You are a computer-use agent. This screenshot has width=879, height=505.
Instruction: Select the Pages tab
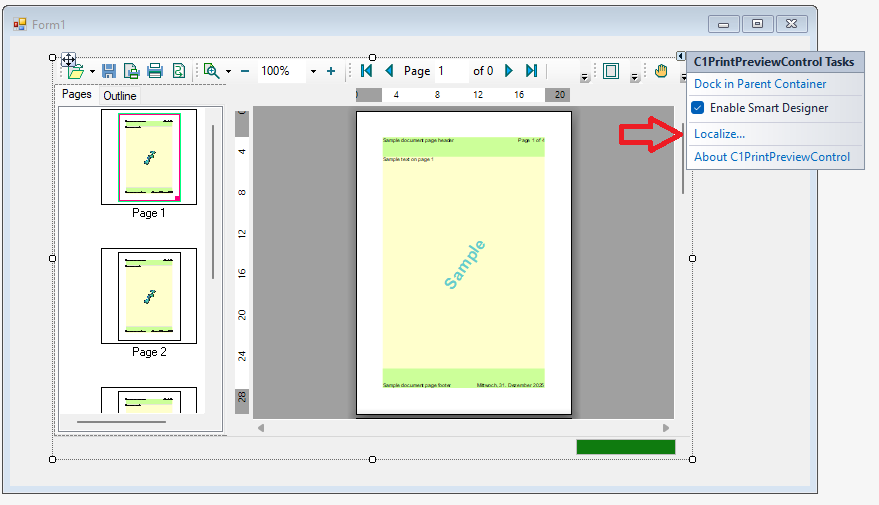[x=77, y=95]
